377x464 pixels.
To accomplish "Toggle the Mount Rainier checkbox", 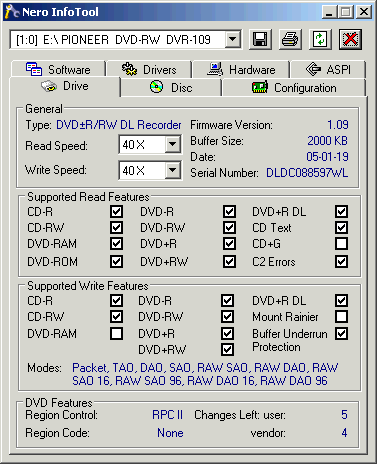I will click(x=341, y=316).
